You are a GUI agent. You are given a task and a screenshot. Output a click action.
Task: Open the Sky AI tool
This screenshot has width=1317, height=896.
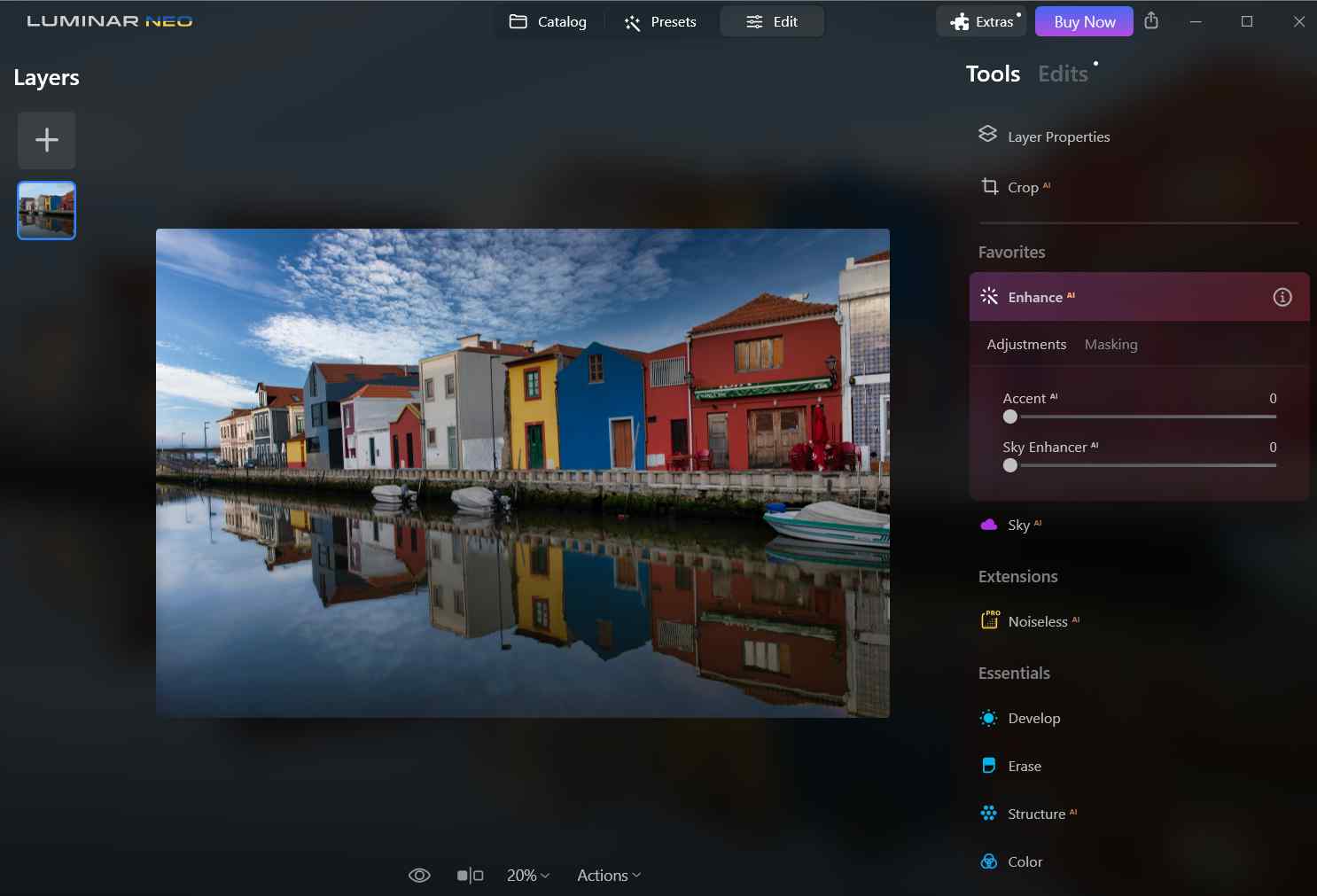pyautogui.click(x=1017, y=525)
